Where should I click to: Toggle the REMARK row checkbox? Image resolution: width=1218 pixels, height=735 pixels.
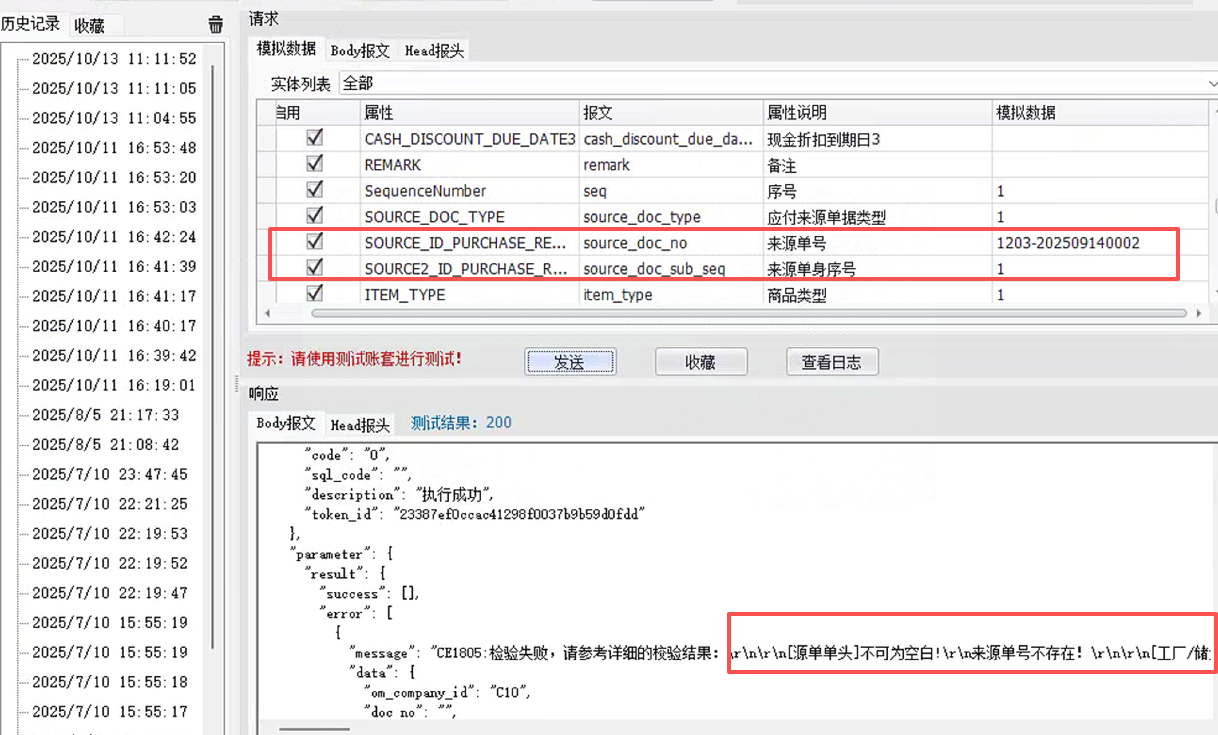315,164
